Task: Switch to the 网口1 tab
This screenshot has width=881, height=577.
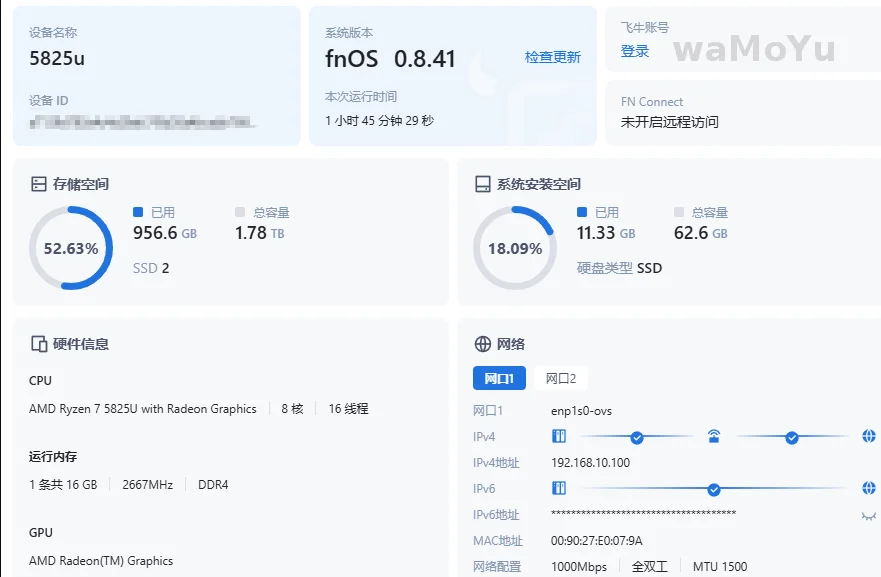Action: click(499, 378)
